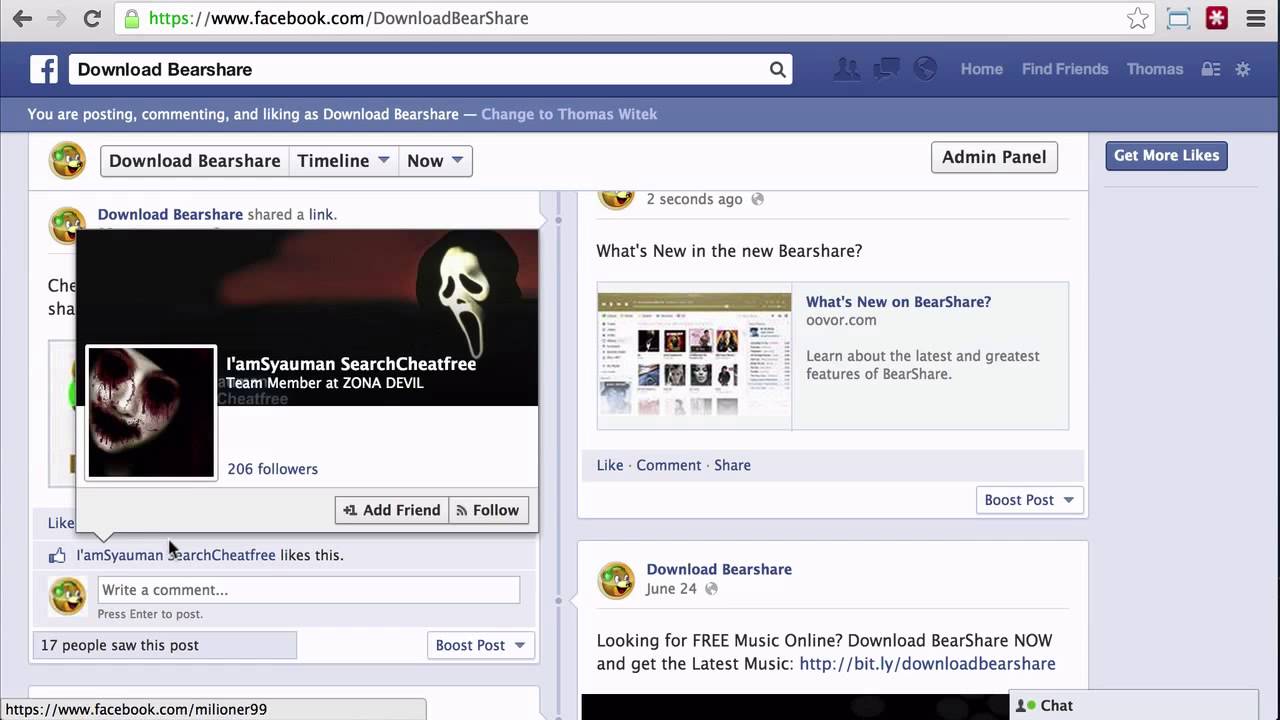Image resolution: width=1280 pixels, height=720 pixels.
Task: Click the browser address bar URL
Action: [x=339, y=18]
